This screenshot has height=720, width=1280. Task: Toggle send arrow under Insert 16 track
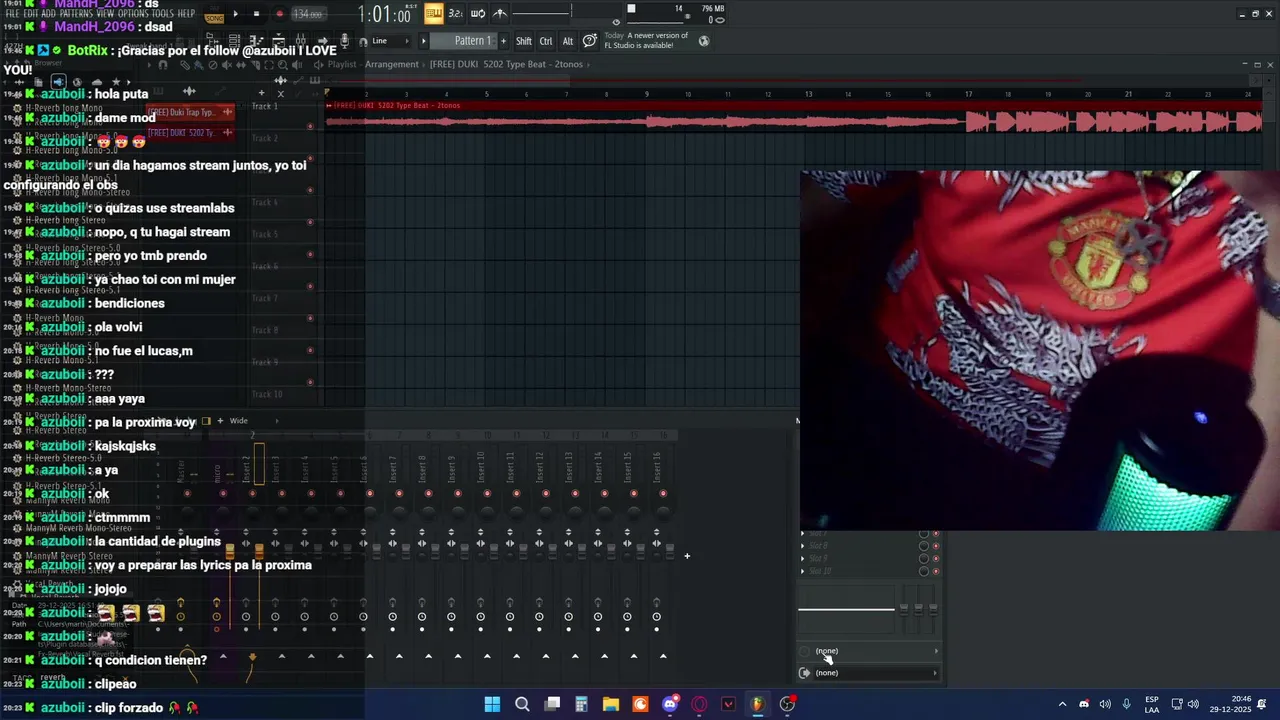(663, 656)
